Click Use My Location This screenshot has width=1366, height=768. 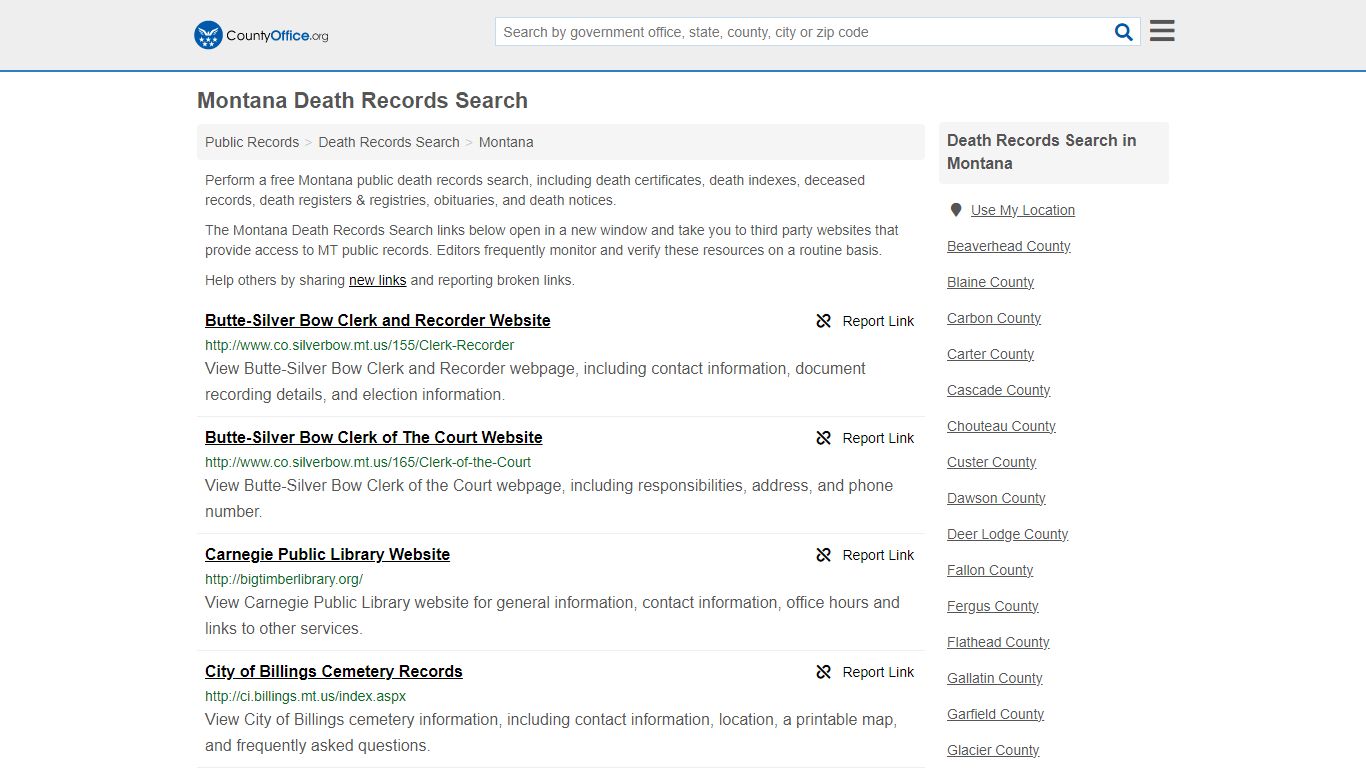pos(1023,210)
